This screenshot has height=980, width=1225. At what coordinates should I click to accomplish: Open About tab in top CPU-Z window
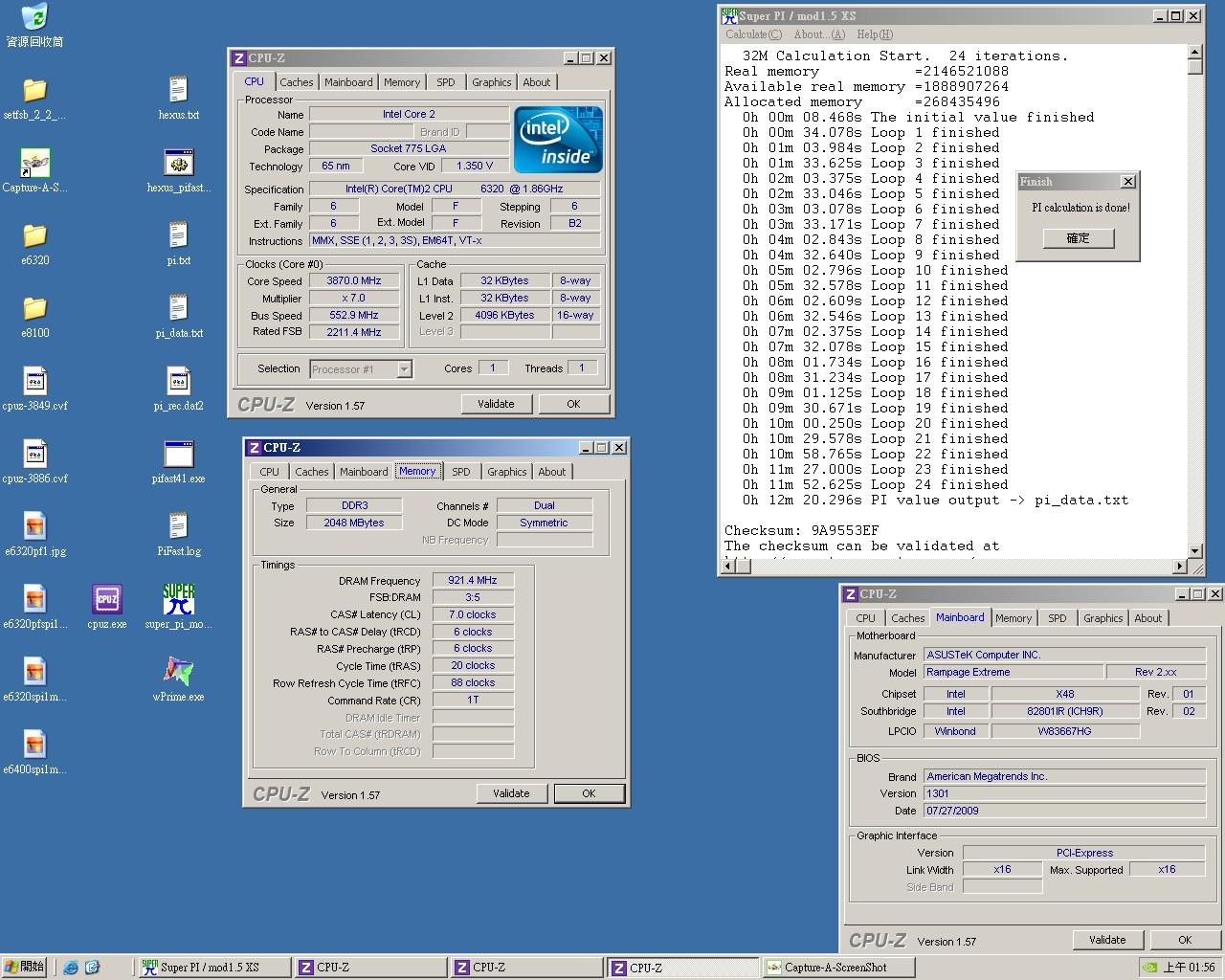point(537,82)
